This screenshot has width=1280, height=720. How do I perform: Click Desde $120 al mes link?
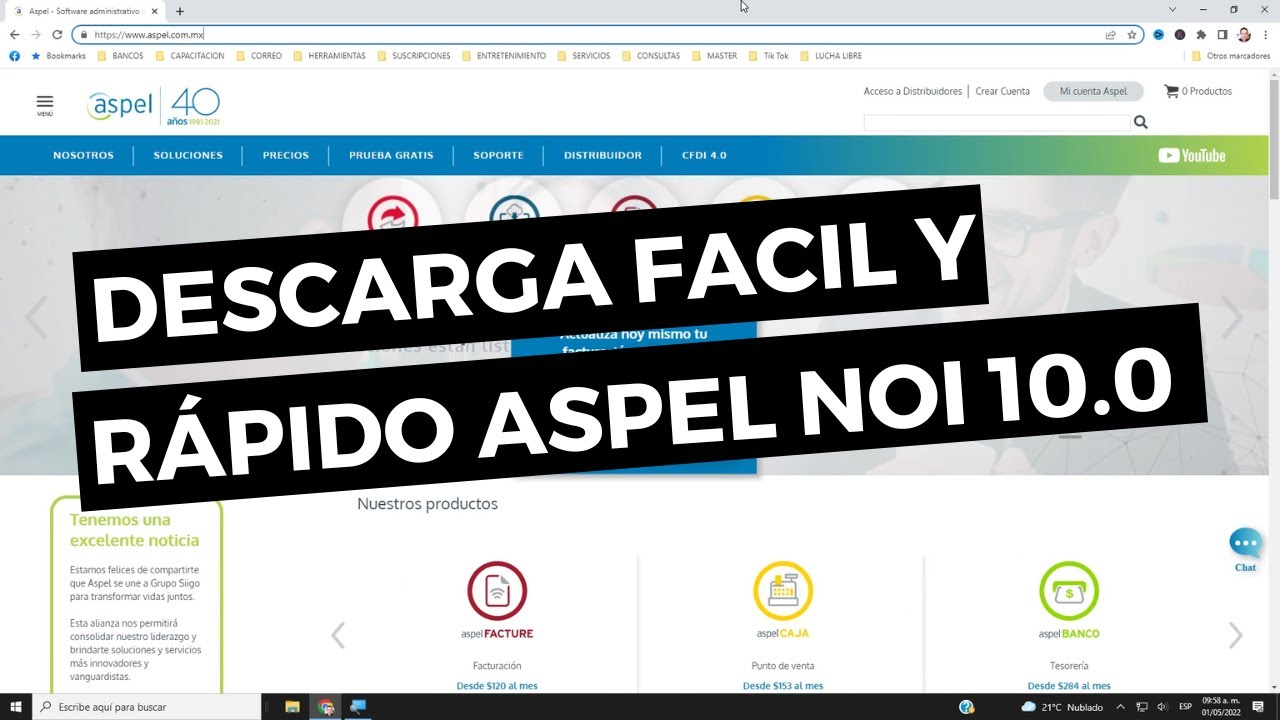click(497, 686)
